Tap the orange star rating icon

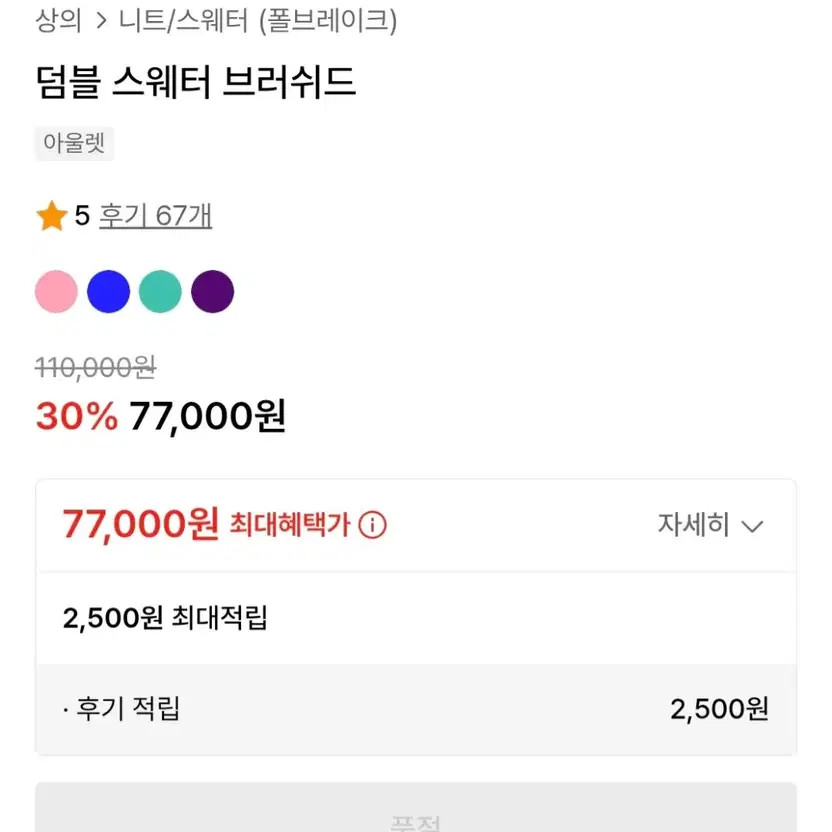pyautogui.click(x=51, y=216)
